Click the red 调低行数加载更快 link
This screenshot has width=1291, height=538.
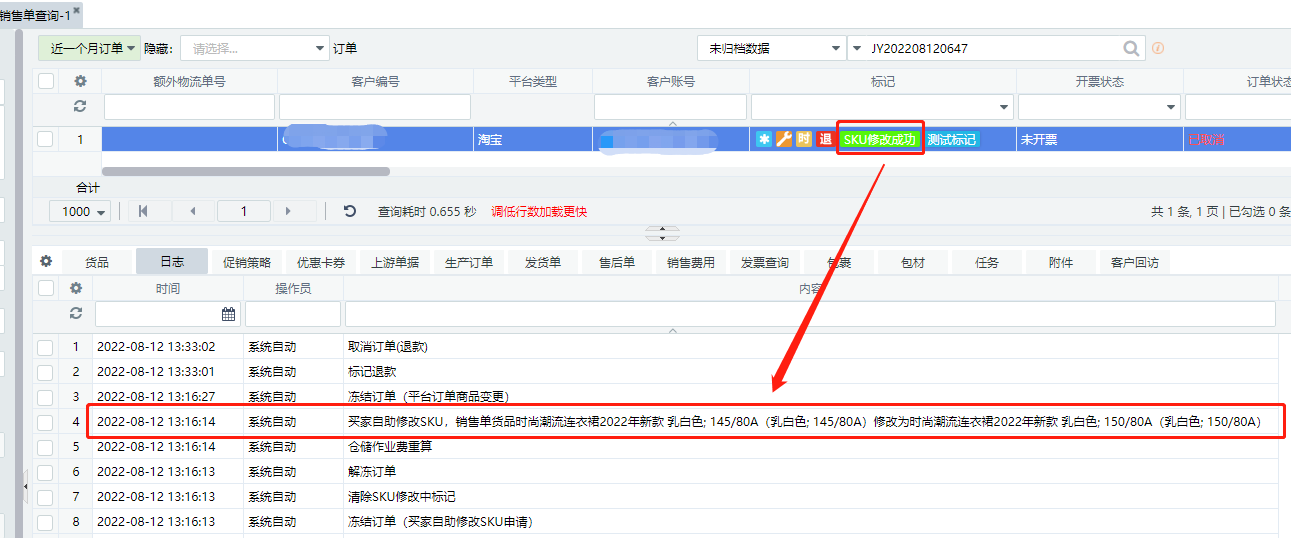(x=539, y=211)
